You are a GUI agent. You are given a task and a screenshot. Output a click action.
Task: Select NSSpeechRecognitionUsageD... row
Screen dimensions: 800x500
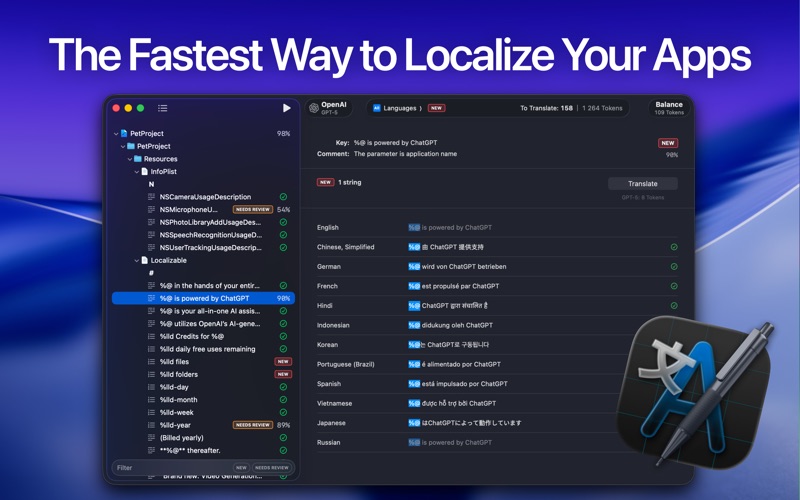(x=203, y=235)
